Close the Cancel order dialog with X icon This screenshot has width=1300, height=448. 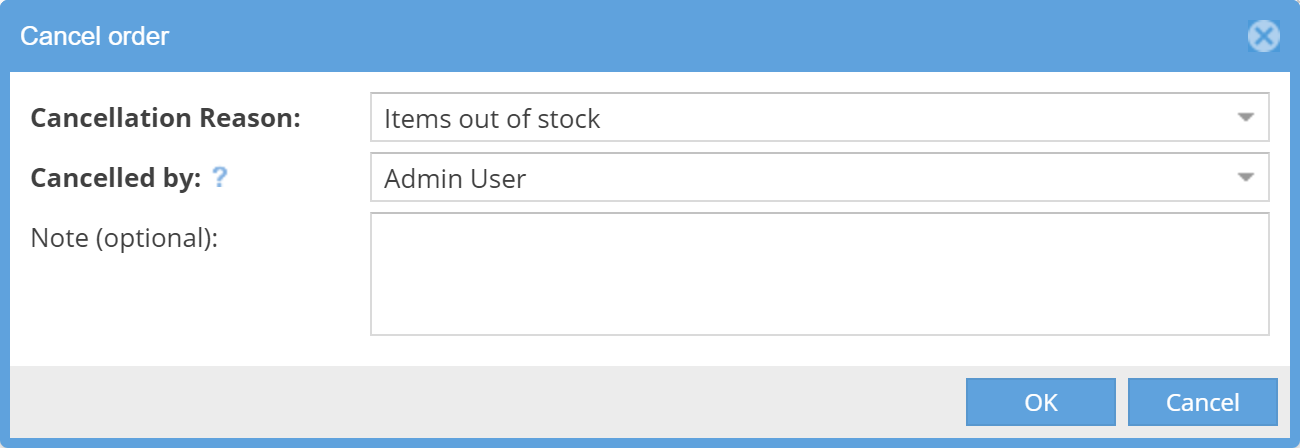pos(1264,37)
